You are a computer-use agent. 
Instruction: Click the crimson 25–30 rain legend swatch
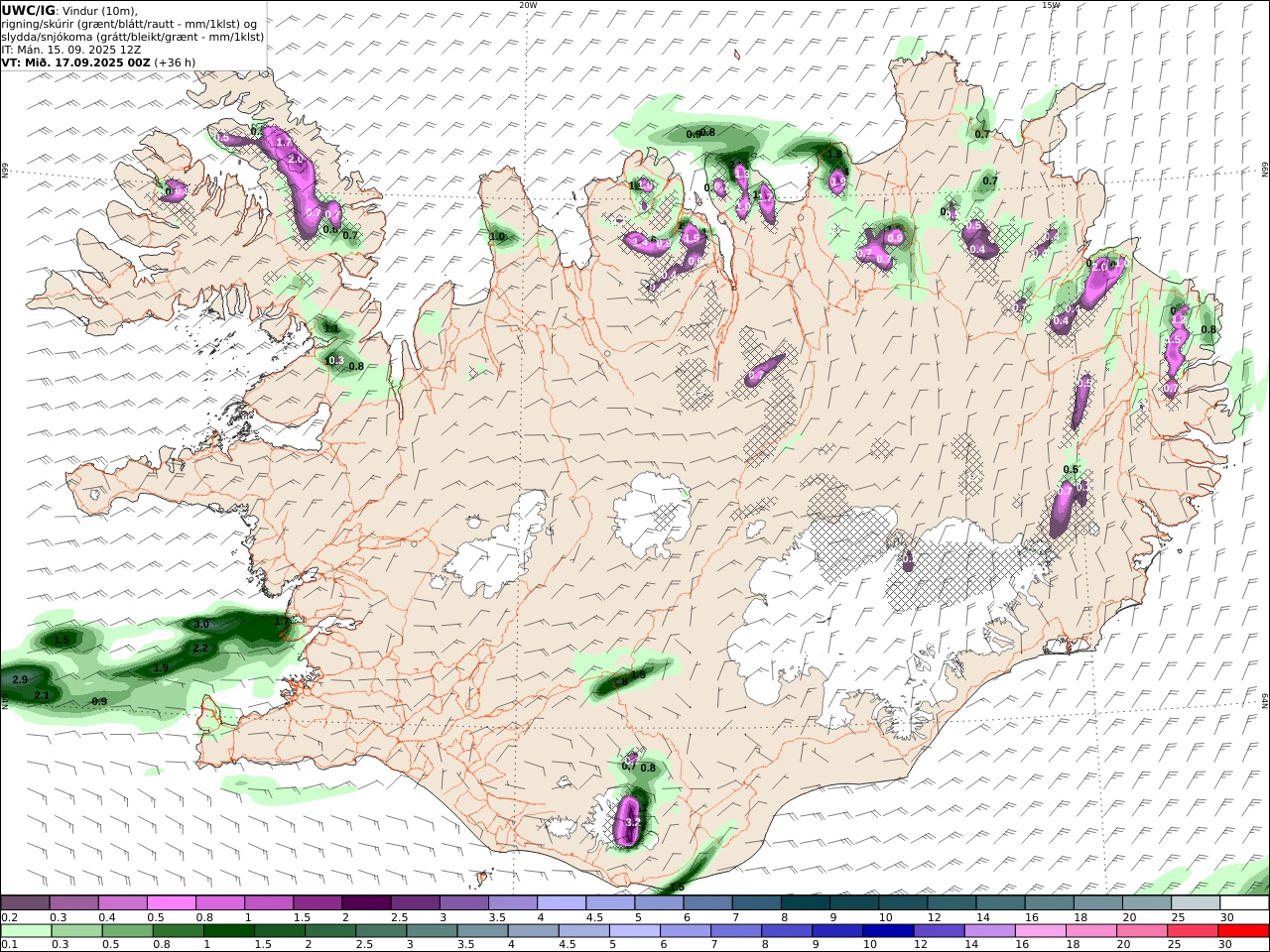coord(1194,931)
